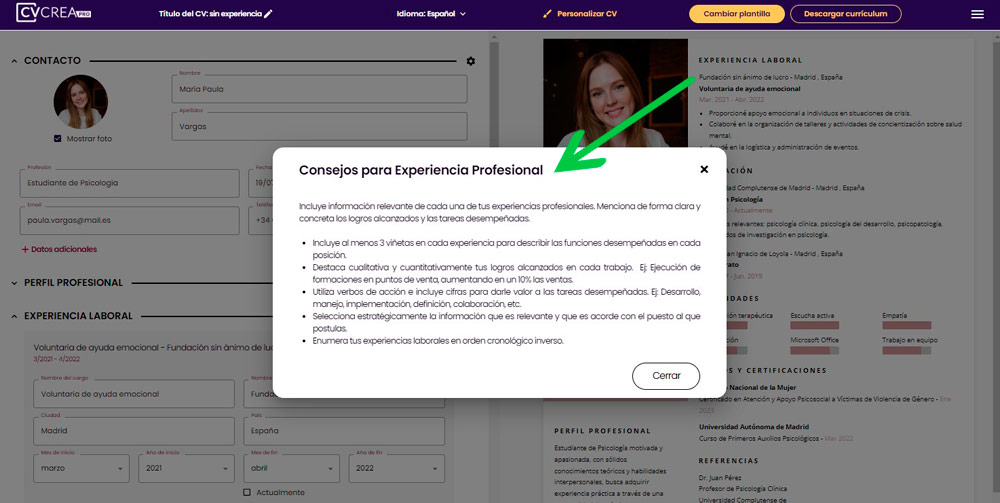Expand the Perfil Profesional section
Screen dimensions: 1000x503
point(14,283)
